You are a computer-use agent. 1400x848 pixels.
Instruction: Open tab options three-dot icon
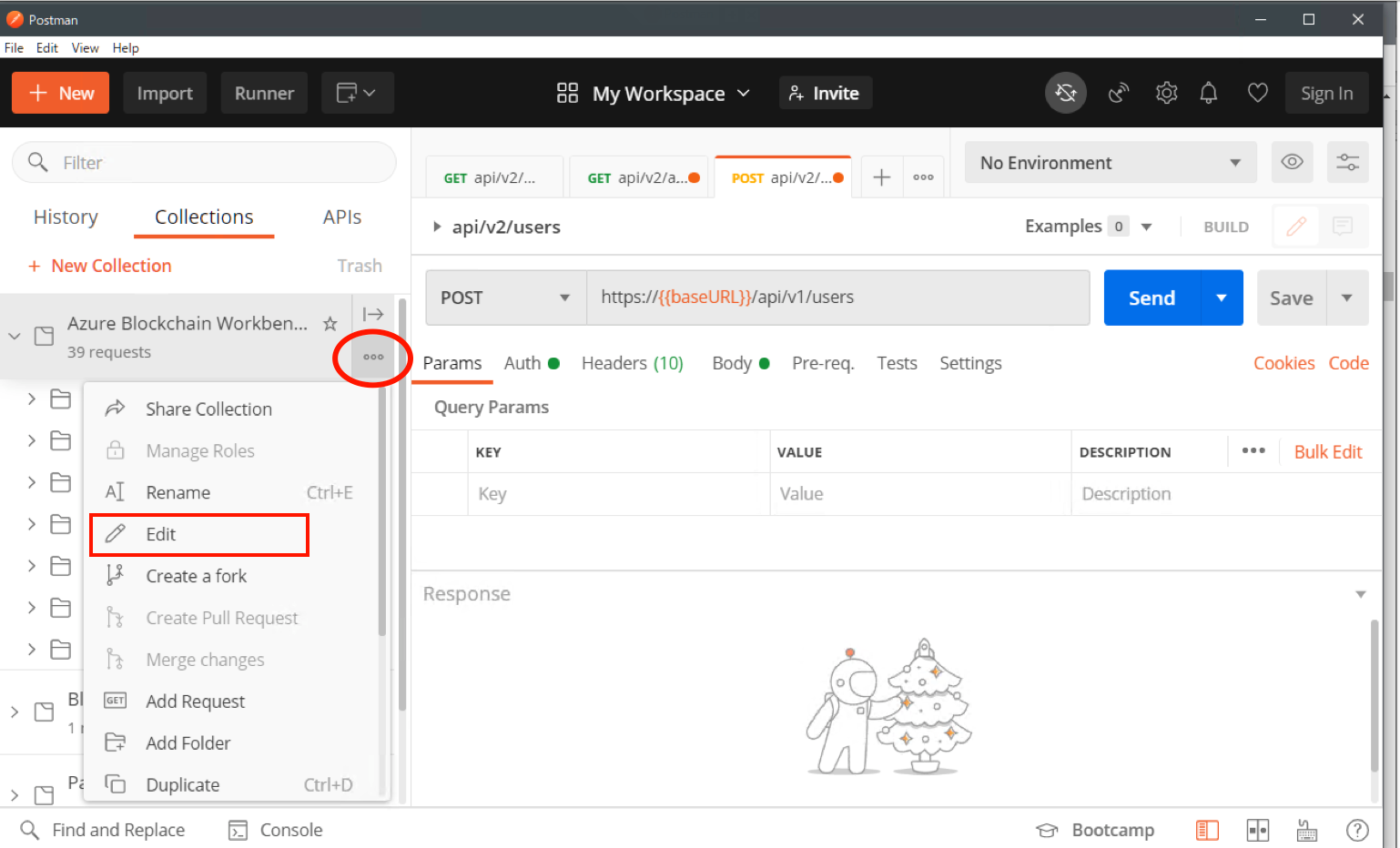[923, 177]
